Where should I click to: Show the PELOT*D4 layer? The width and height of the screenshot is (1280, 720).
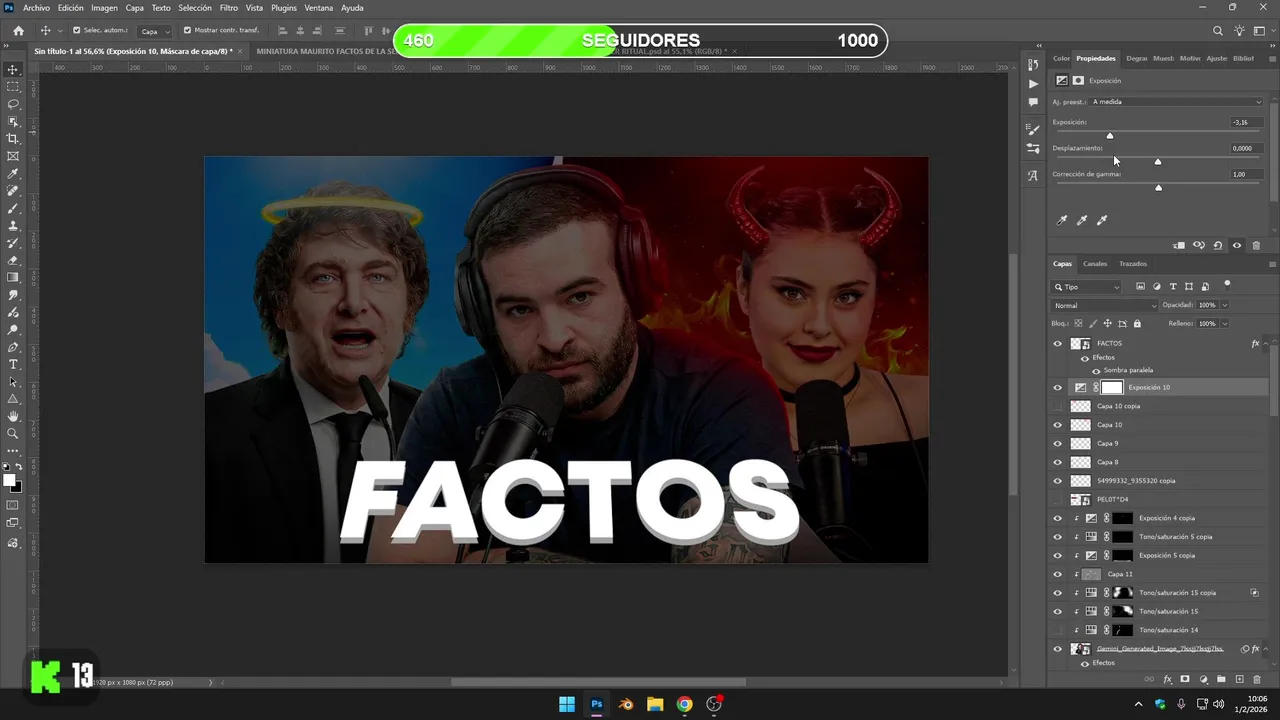(1058, 499)
